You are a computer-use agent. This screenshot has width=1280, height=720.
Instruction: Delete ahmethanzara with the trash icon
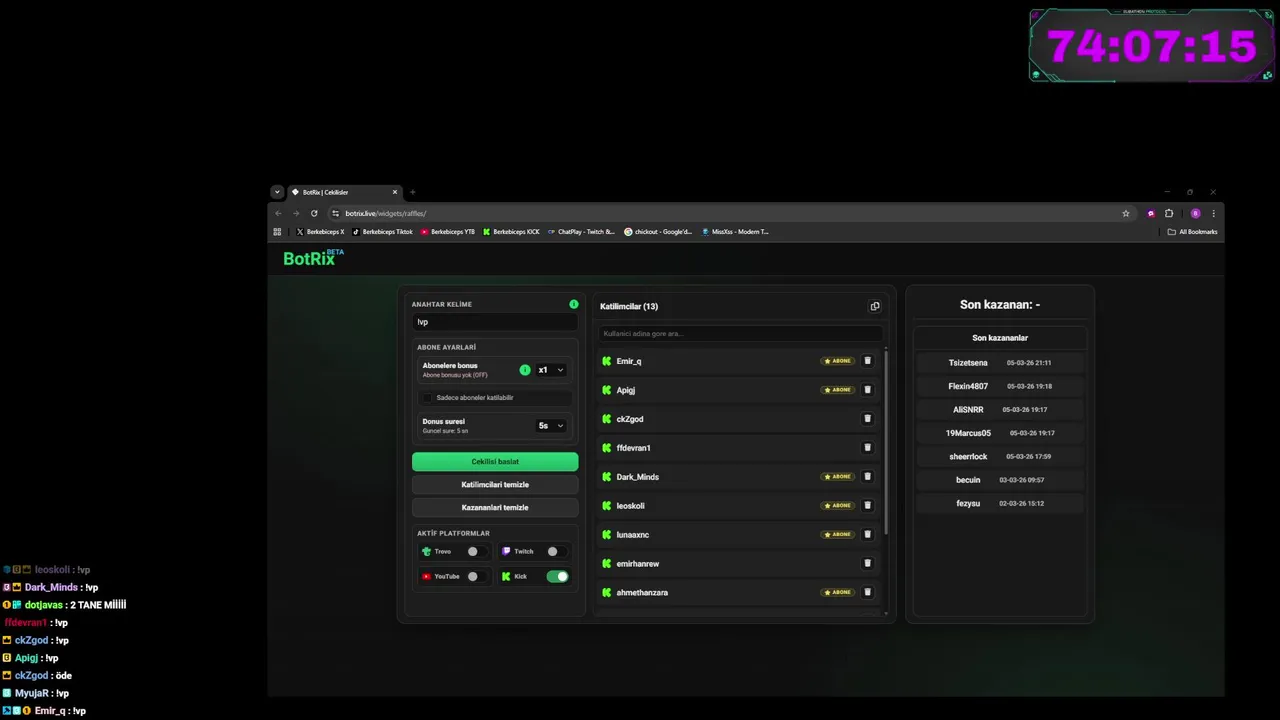[x=868, y=592]
